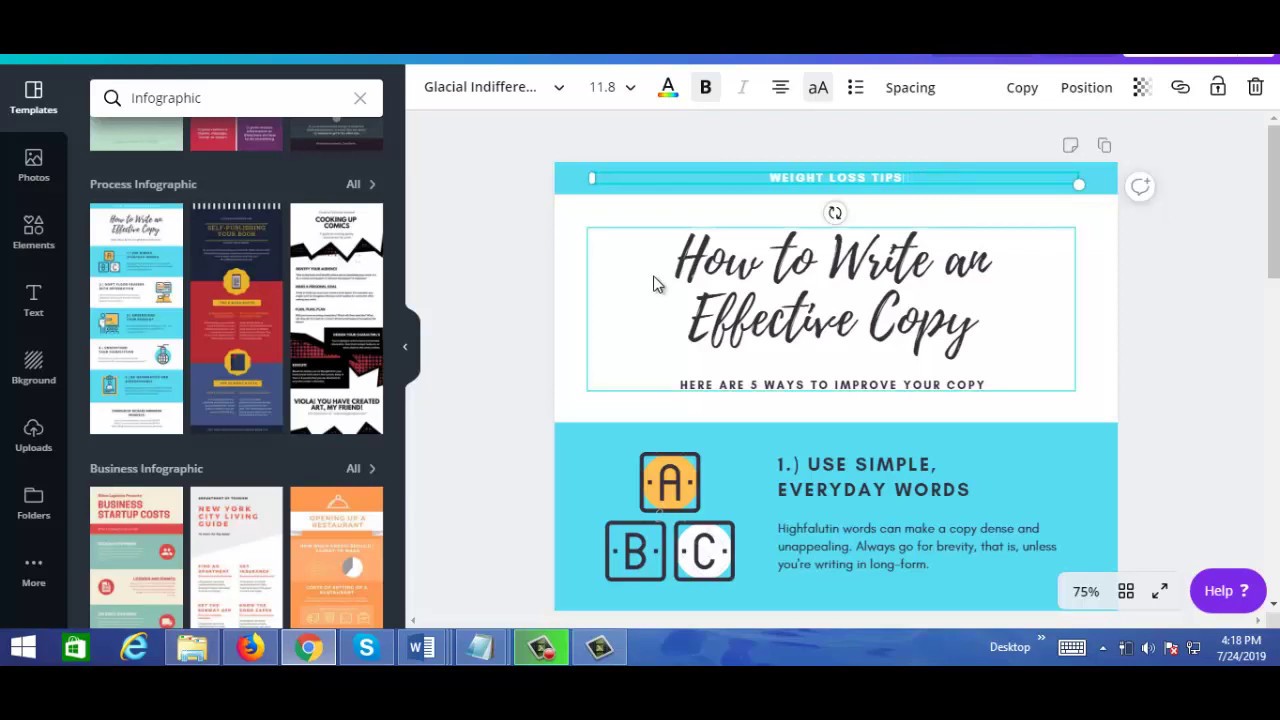Open the text color picker
Screen dimensions: 1280x720
click(x=668, y=87)
